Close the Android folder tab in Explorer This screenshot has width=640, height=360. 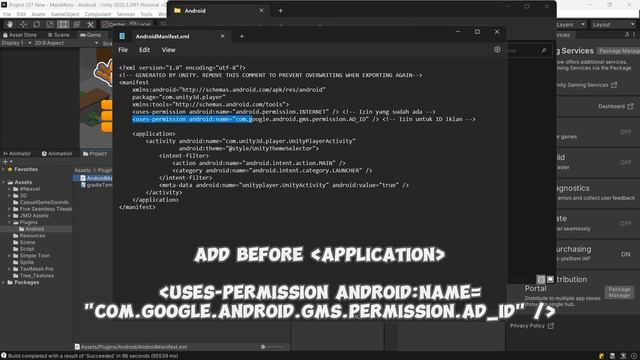(x=261, y=11)
